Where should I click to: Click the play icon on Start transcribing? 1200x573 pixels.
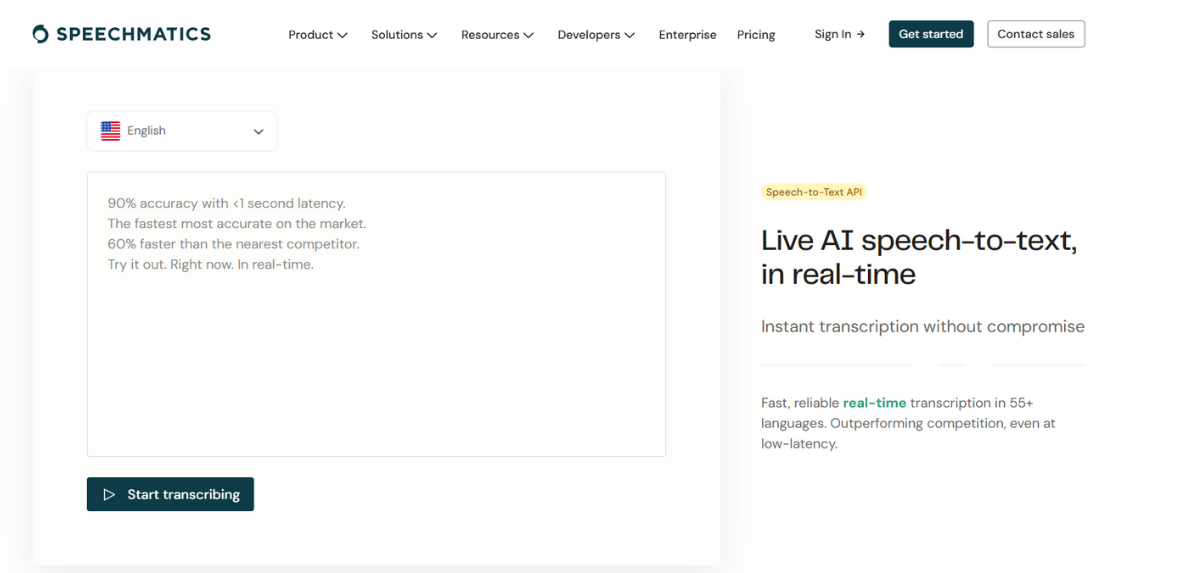pyautogui.click(x=109, y=494)
